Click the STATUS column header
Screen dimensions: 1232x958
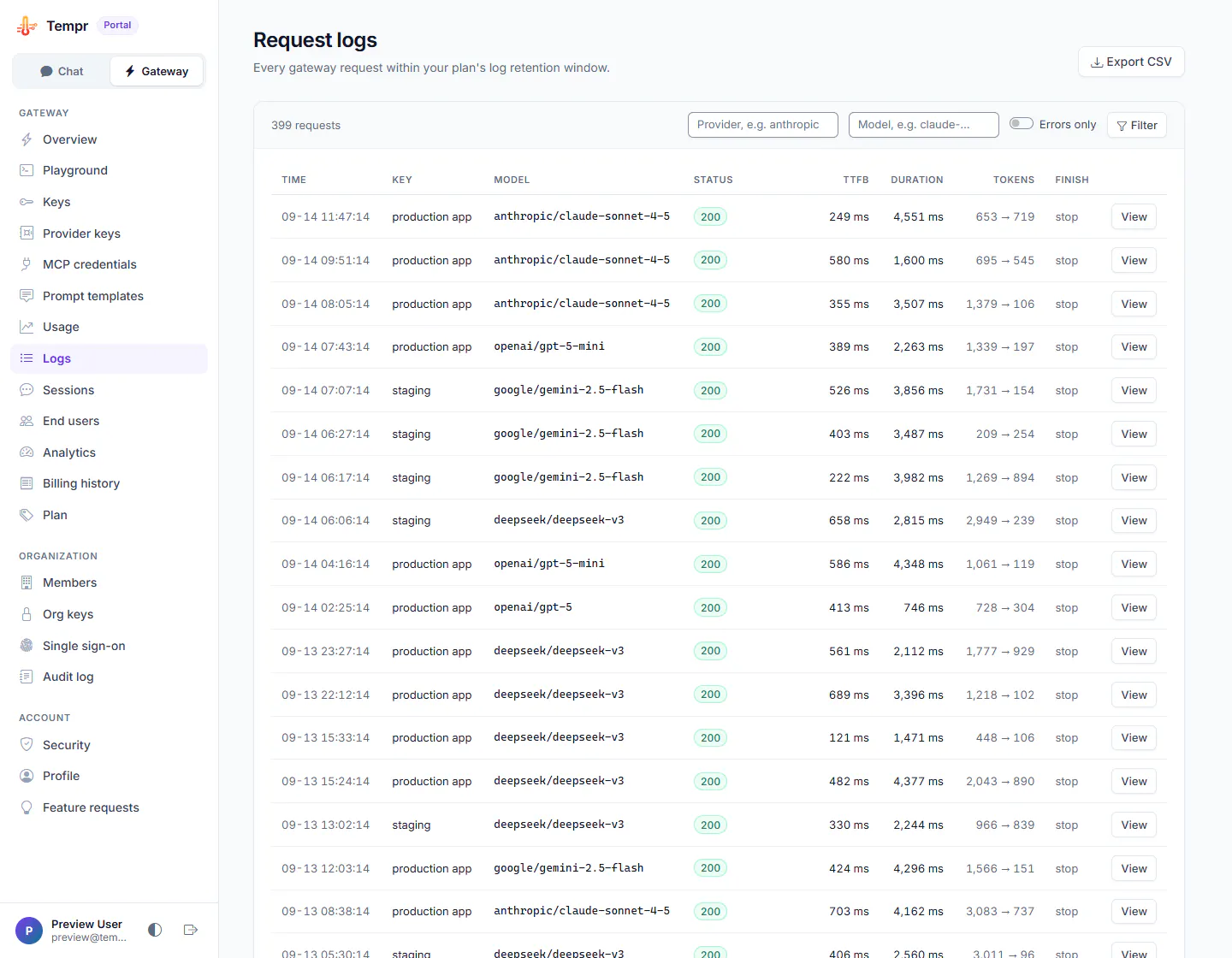point(714,180)
